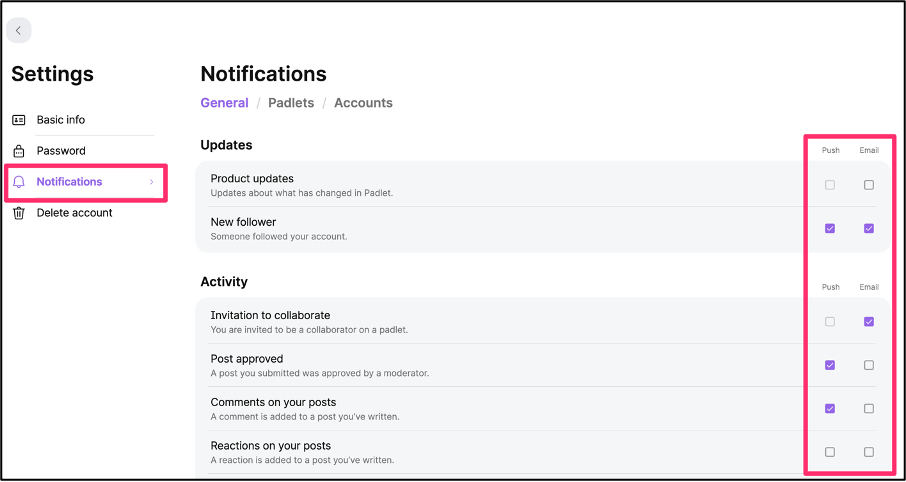The image size is (906, 482).
Task: Uncheck Push for Post approved
Action: click(x=830, y=365)
